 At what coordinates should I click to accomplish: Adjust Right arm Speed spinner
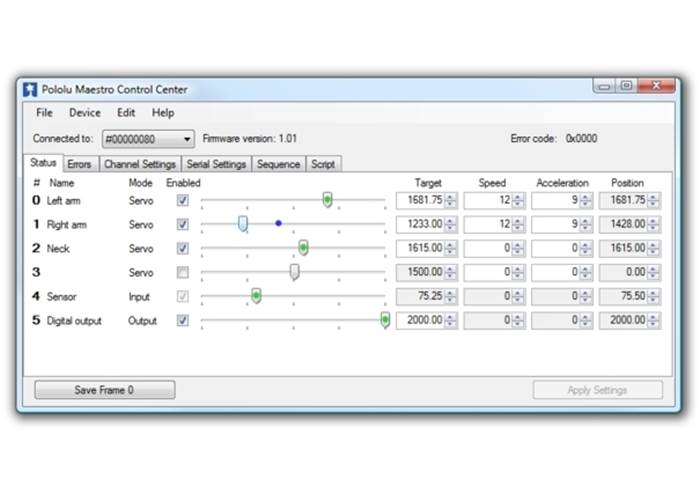tap(519, 224)
